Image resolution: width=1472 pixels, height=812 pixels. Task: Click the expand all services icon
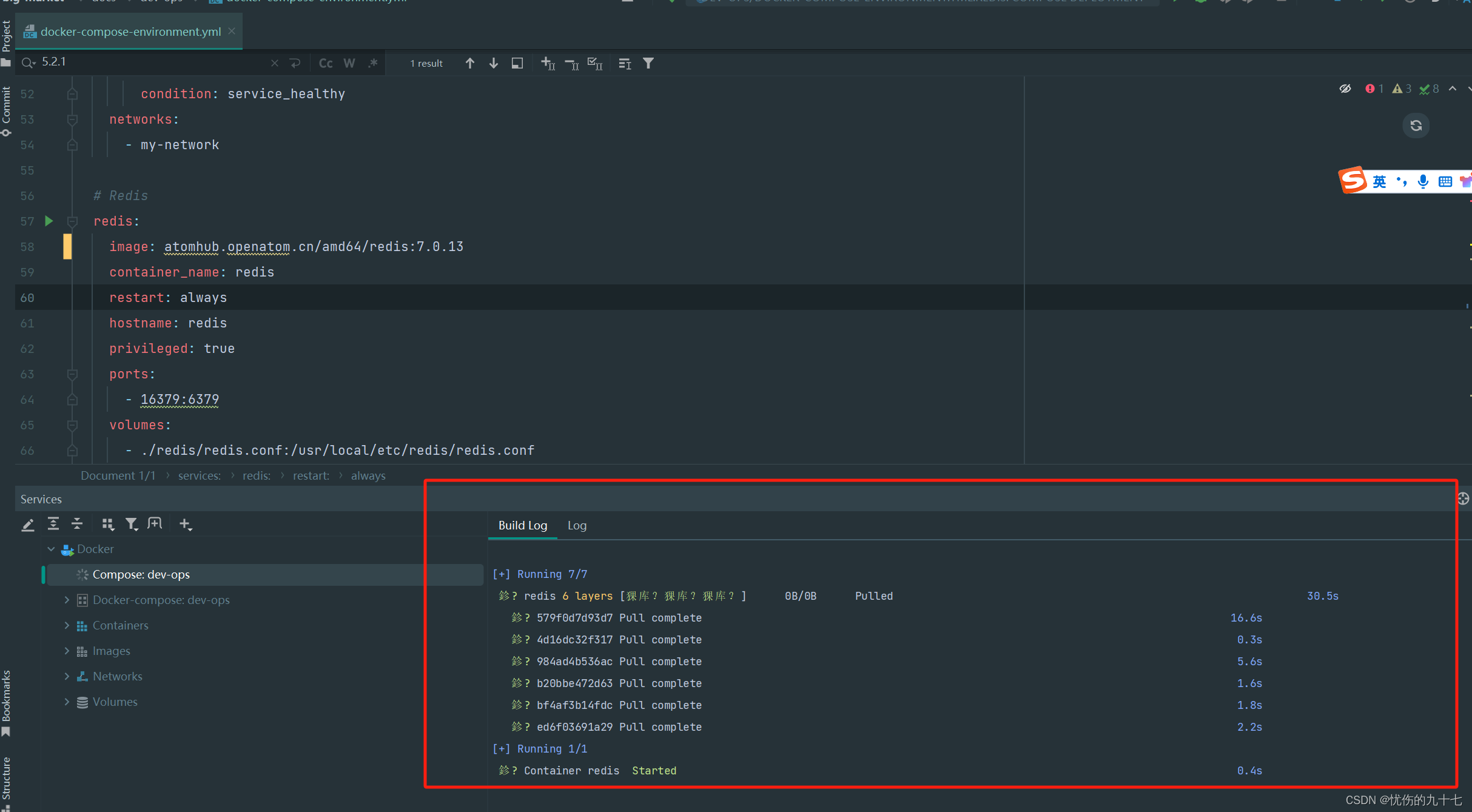click(53, 524)
